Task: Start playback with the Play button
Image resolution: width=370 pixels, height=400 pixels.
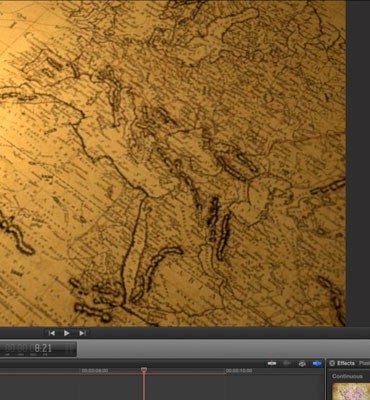Action: coord(66,333)
